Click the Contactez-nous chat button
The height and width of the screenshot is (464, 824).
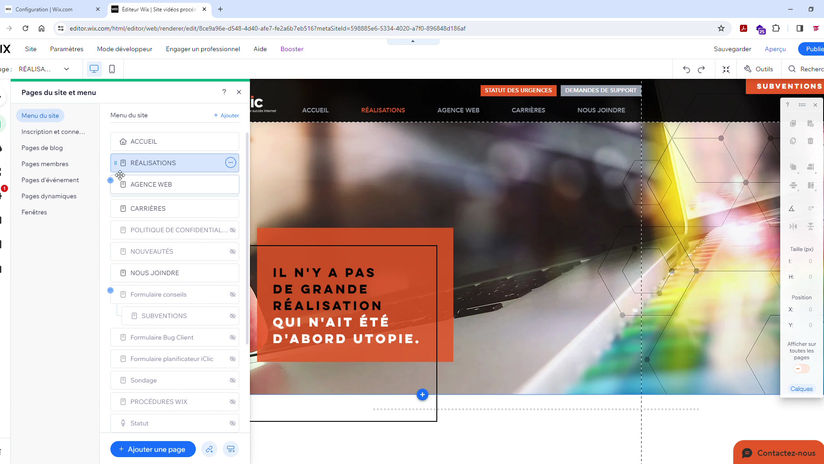coord(779,452)
